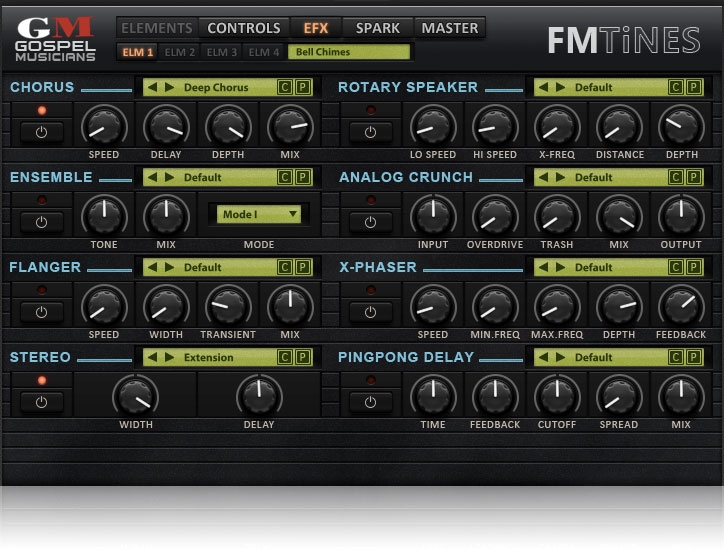The width and height of the screenshot is (724, 550).
Task: Enable the Pingpong Delay power button
Action: [370, 403]
